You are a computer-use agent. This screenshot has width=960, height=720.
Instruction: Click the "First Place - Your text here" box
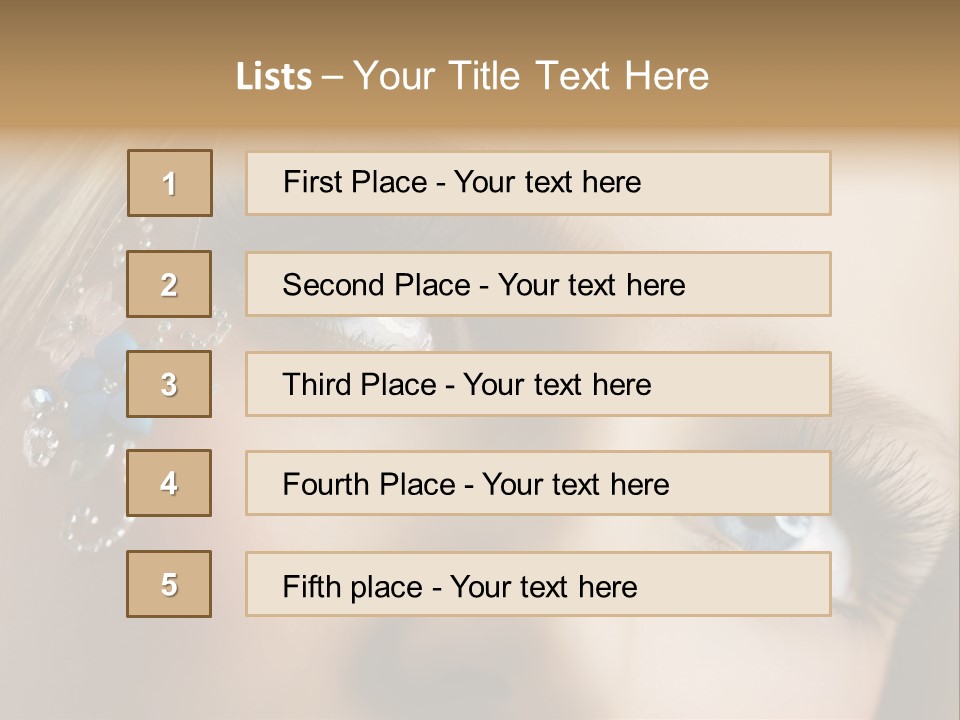538,183
